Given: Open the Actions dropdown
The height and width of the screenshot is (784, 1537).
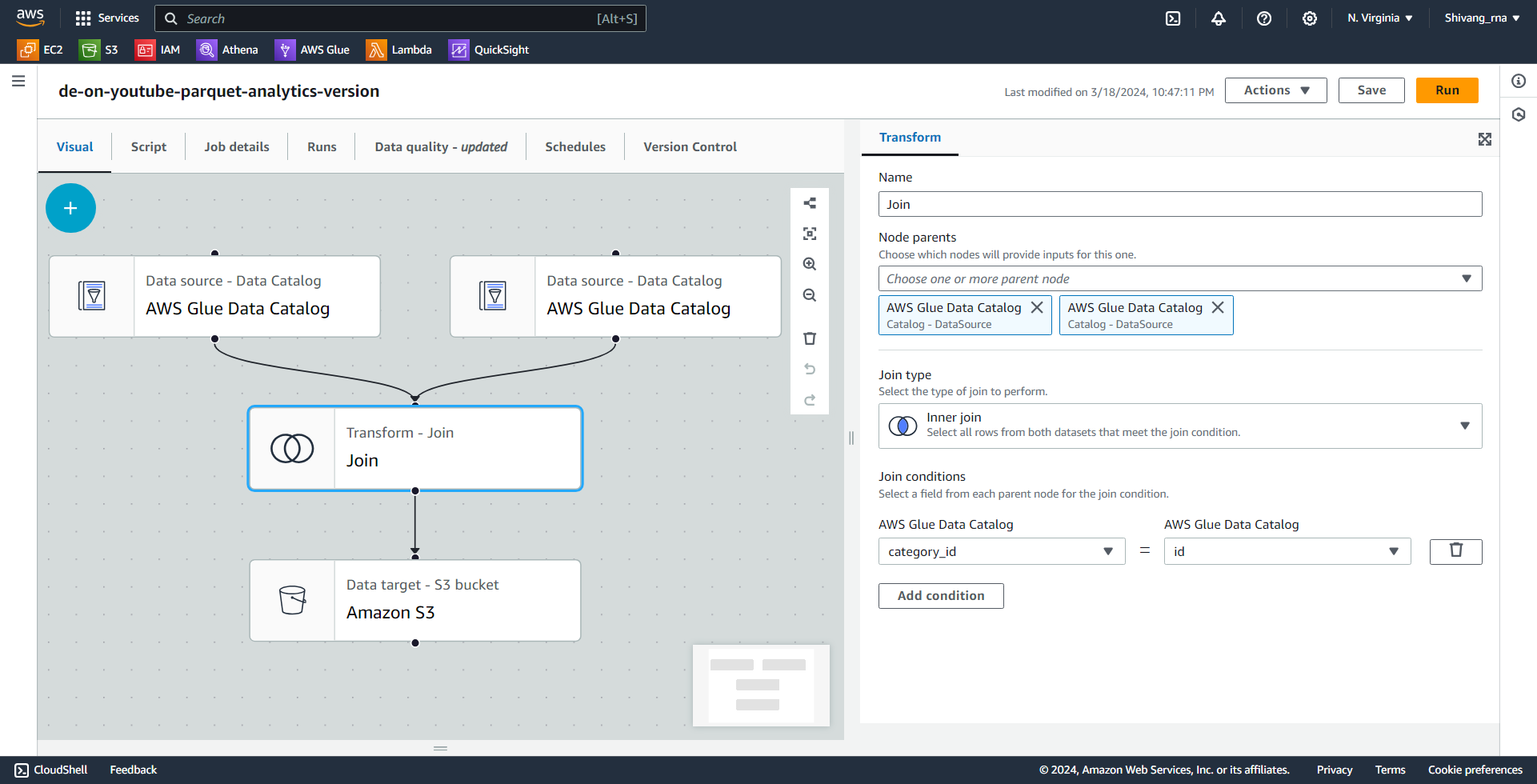Looking at the screenshot, I should (x=1276, y=90).
